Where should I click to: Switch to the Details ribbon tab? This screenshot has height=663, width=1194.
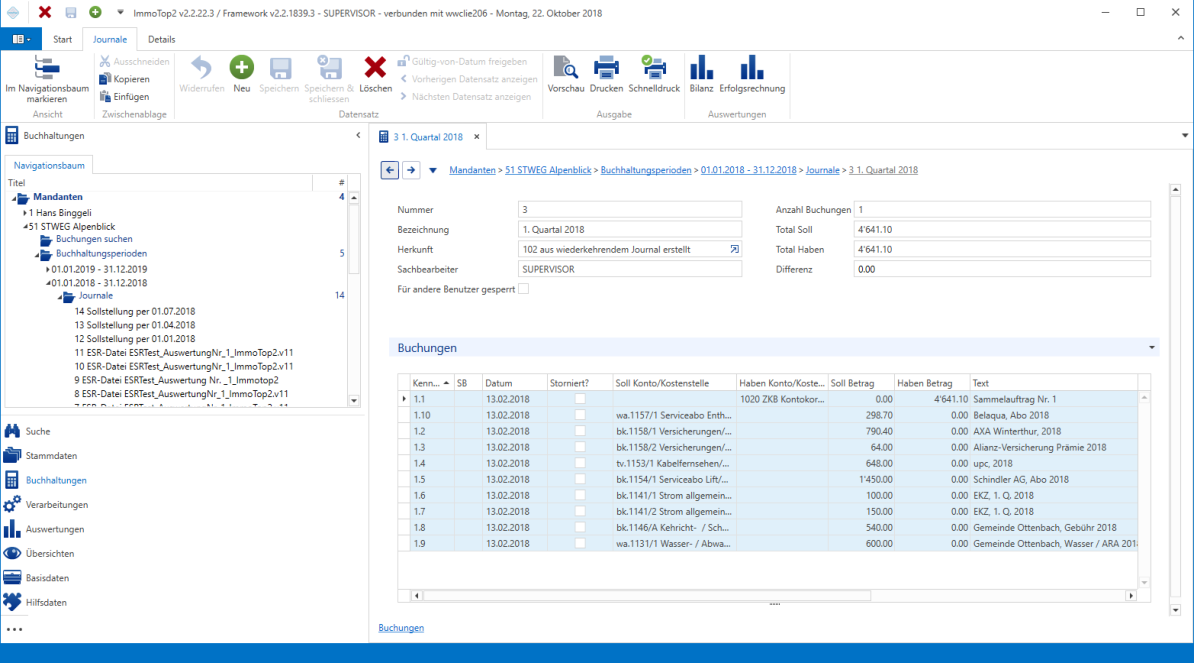(161, 40)
